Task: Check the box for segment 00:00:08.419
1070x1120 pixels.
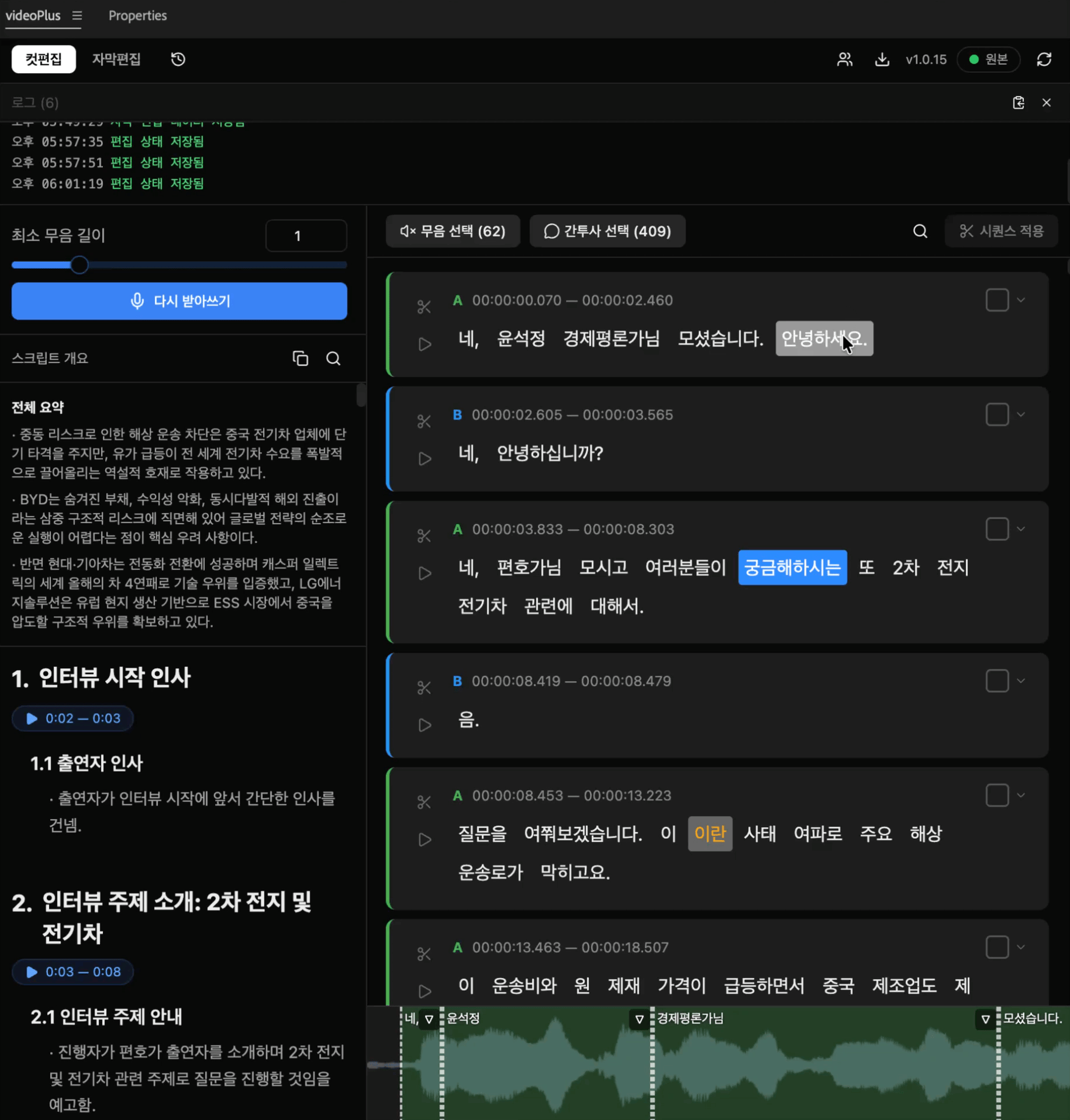Action: coord(997,681)
